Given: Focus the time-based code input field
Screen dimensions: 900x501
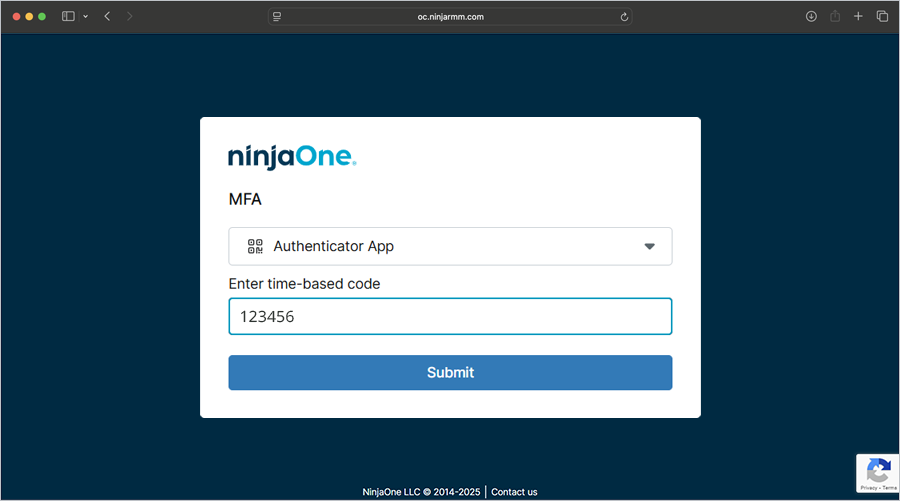Looking at the screenshot, I should 450,317.
